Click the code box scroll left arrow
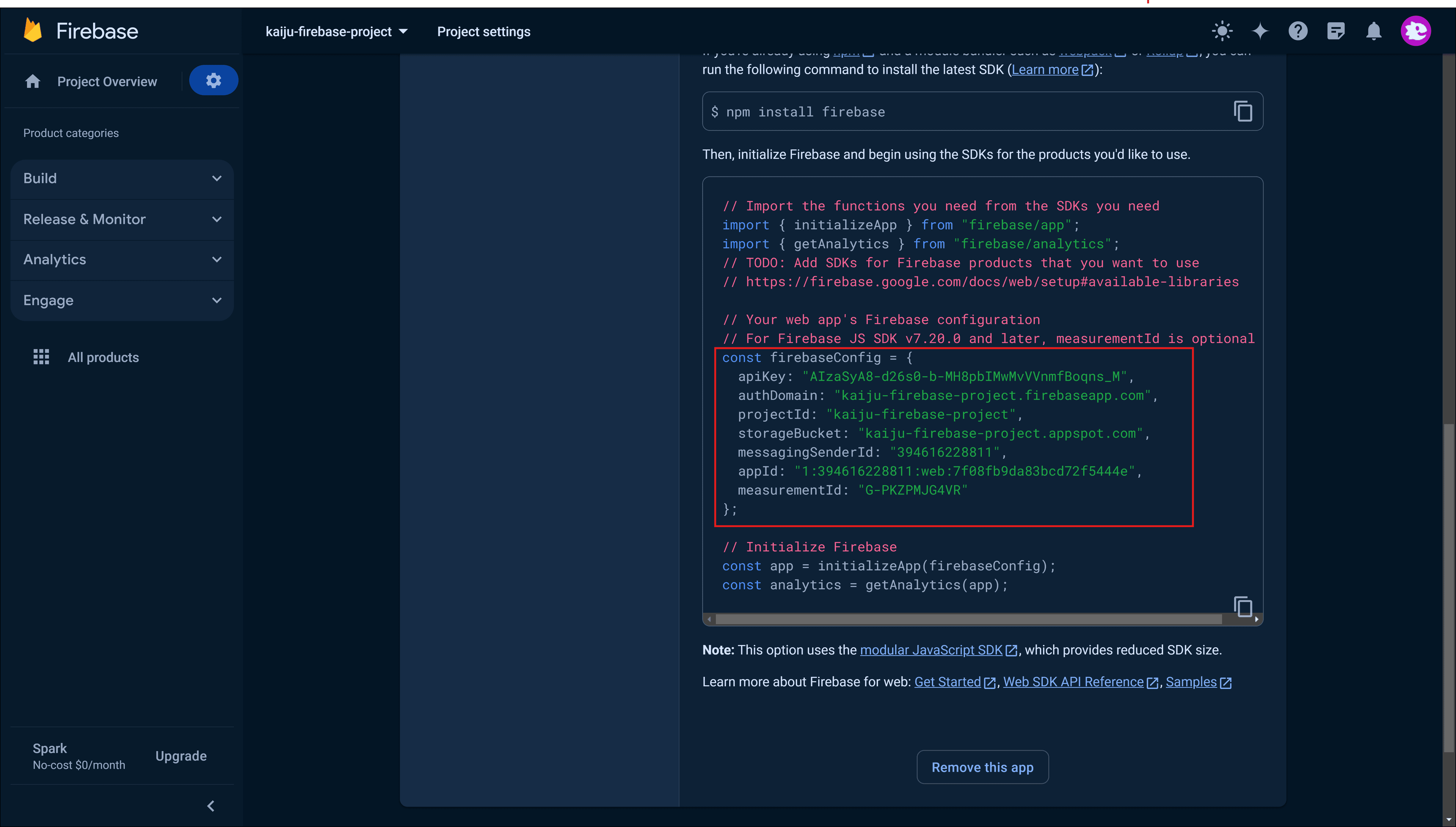 (x=709, y=619)
